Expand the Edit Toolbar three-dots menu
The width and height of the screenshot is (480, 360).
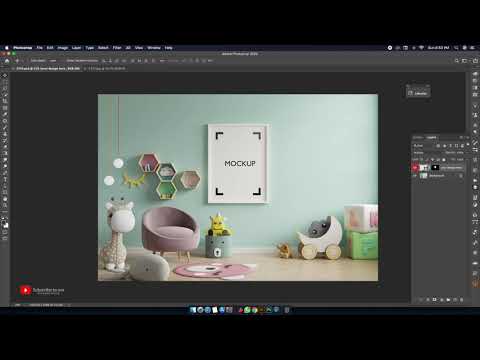point(5,212)
